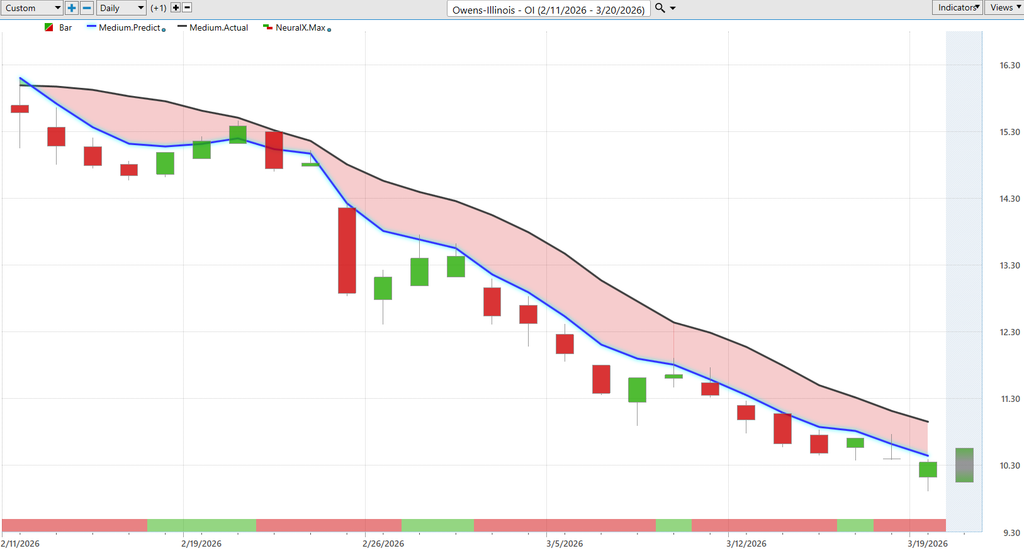Click the (+1) forecast offset label

coord(159,8)
